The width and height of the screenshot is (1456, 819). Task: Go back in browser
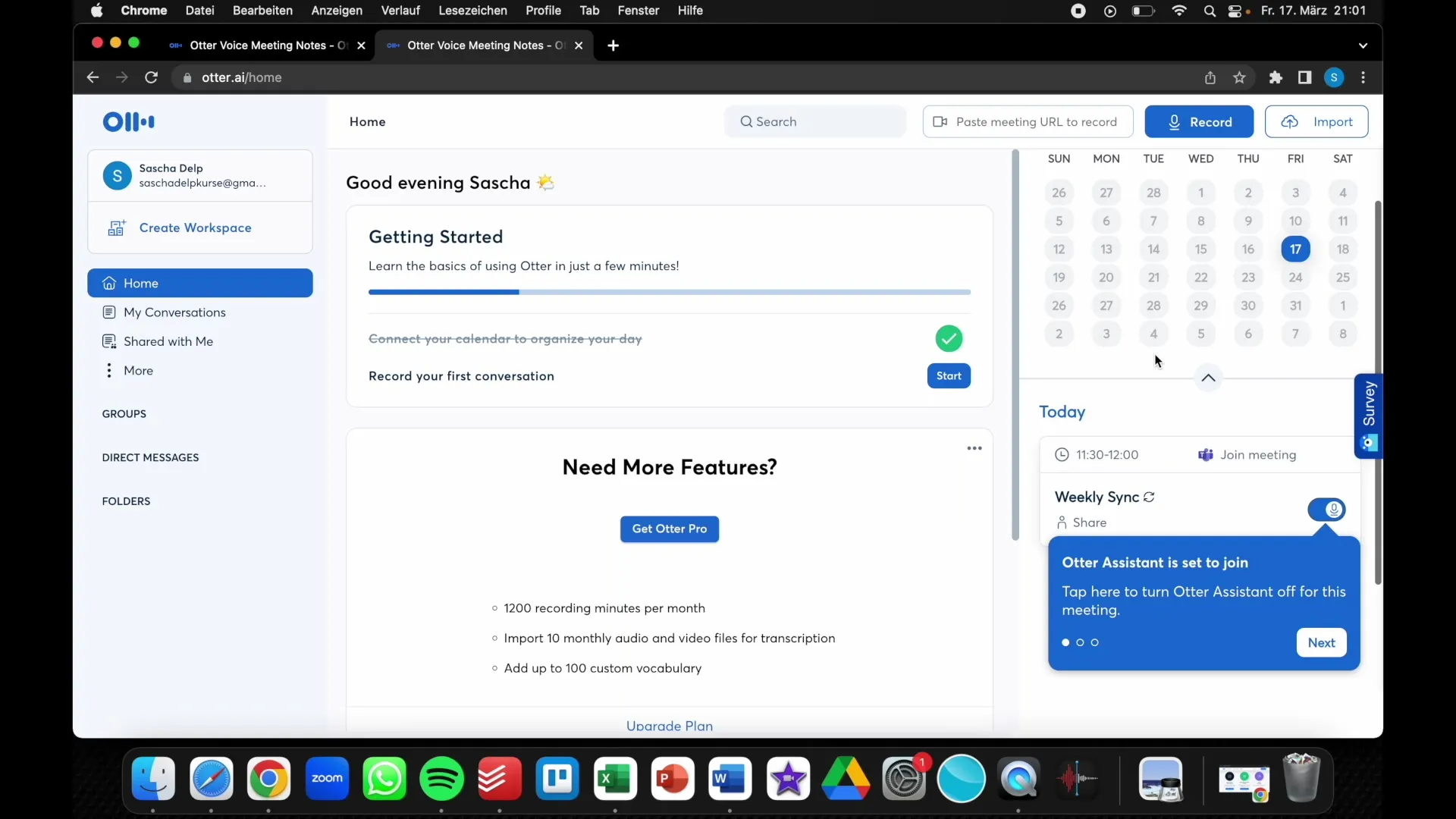point(93,77)
